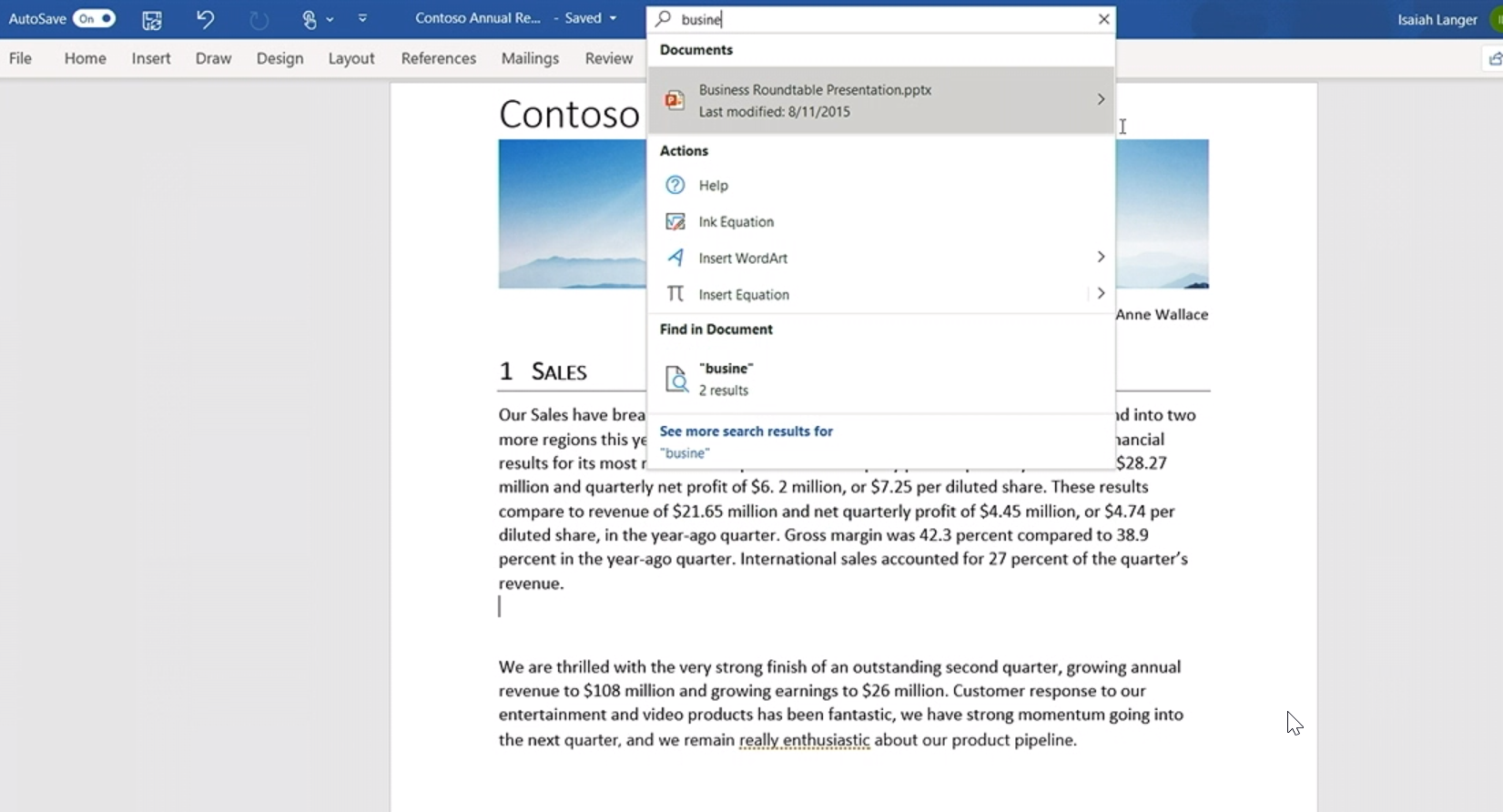The width and height of the screenshot is (1503, 812).
Task: Expand Insert WordArt submenu arrow
Action: [x=1101, y=258]
